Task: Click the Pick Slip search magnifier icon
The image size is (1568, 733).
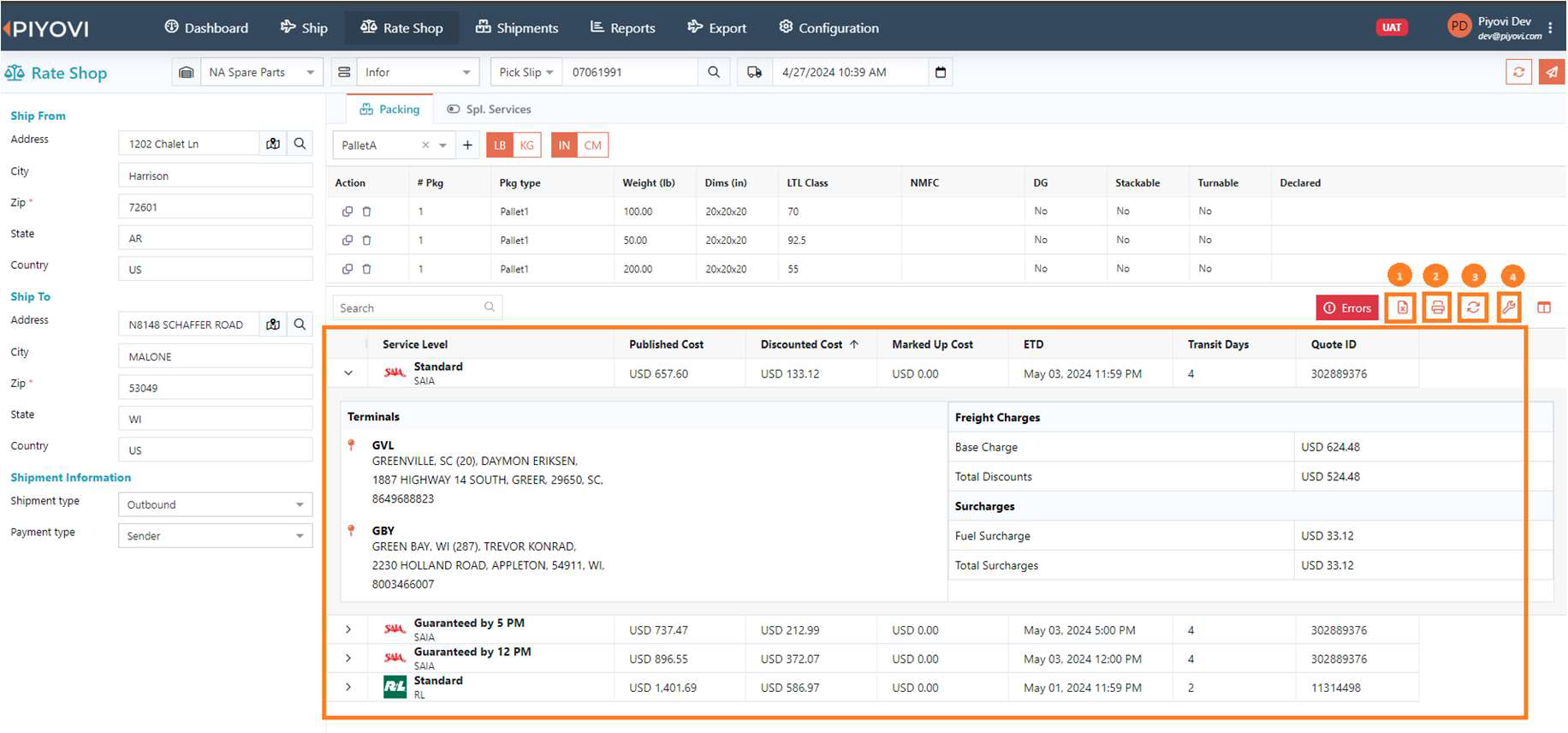Action: [714, 72]
